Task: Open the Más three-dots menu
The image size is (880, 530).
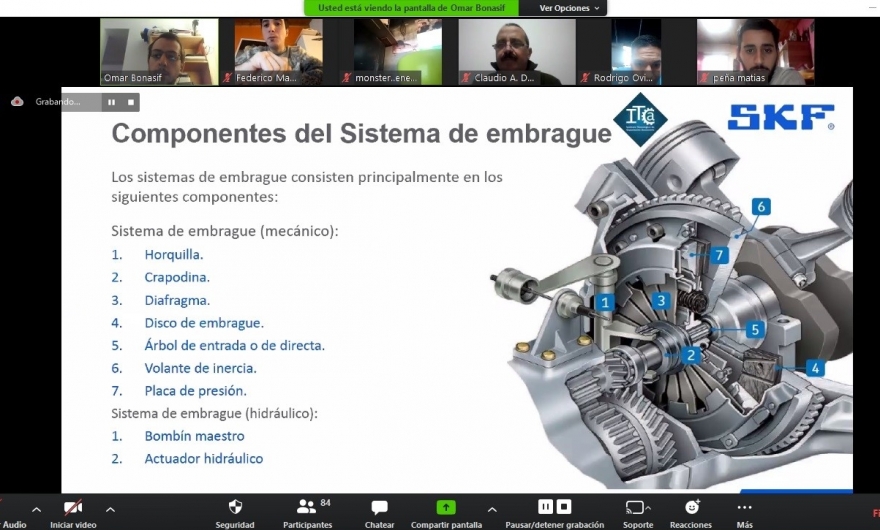Action: point(744,508)
